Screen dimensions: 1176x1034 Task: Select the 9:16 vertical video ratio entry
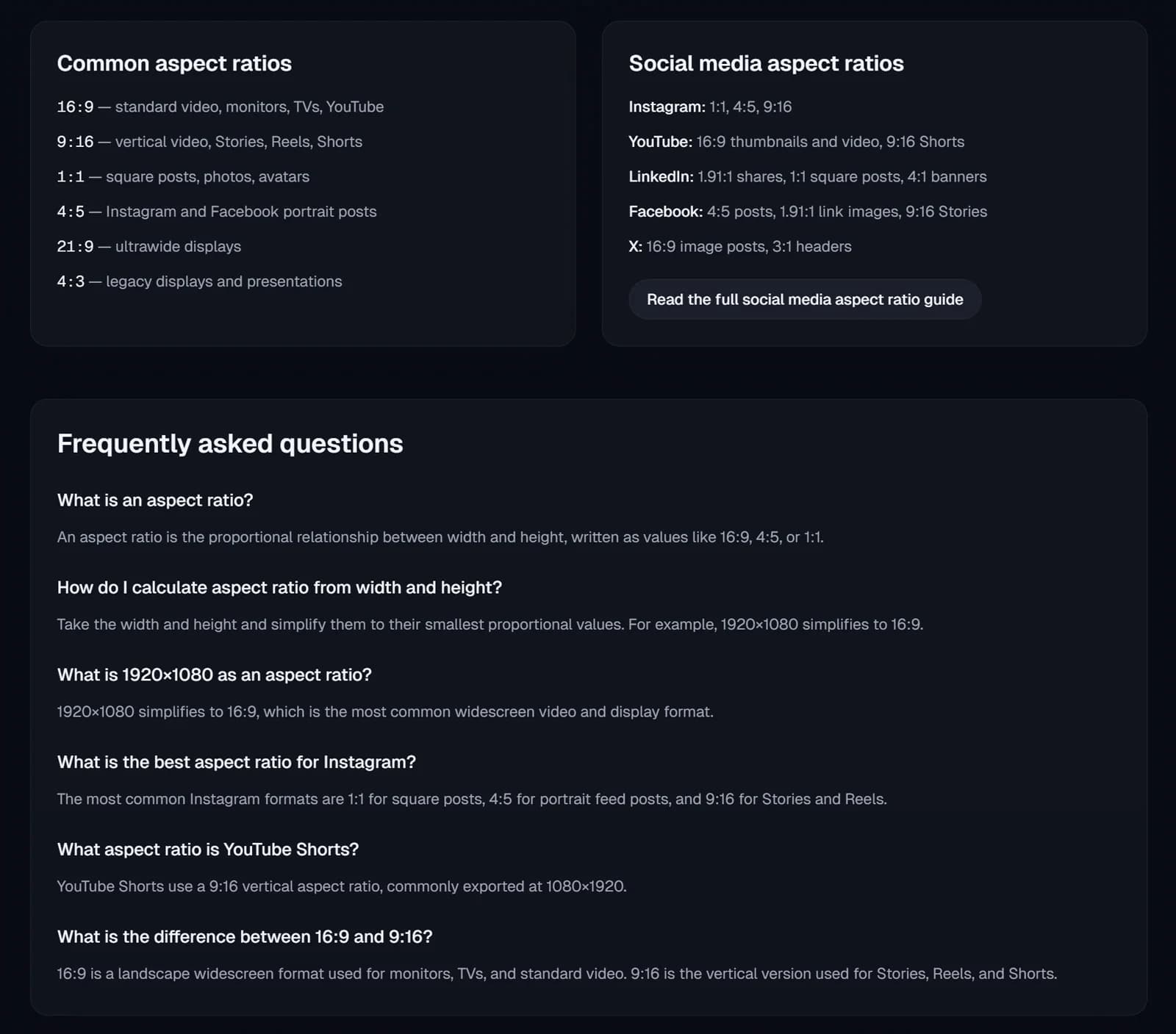click(209, 141)
